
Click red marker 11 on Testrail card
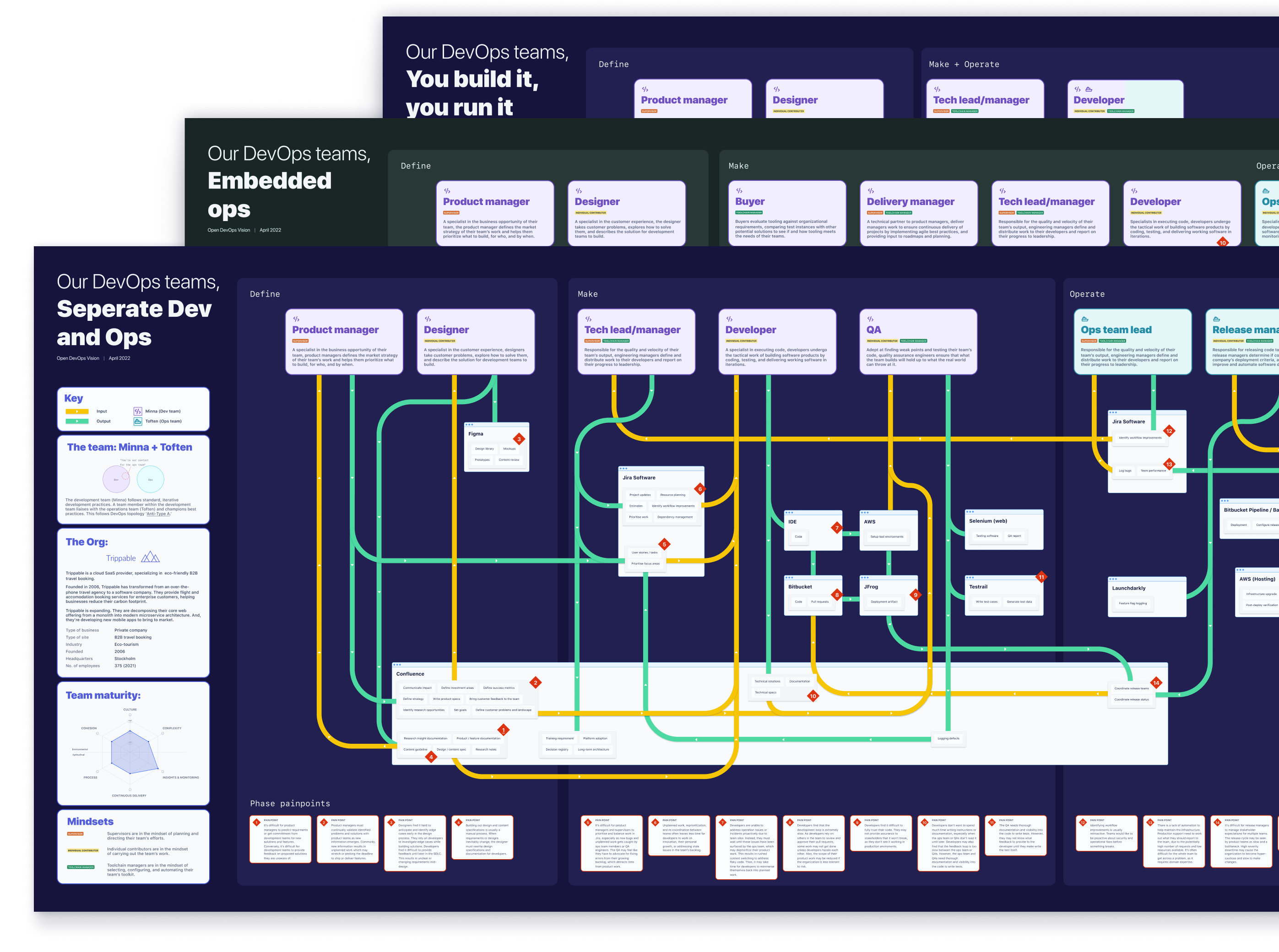pyautogui.click(x=1041, y=577)
